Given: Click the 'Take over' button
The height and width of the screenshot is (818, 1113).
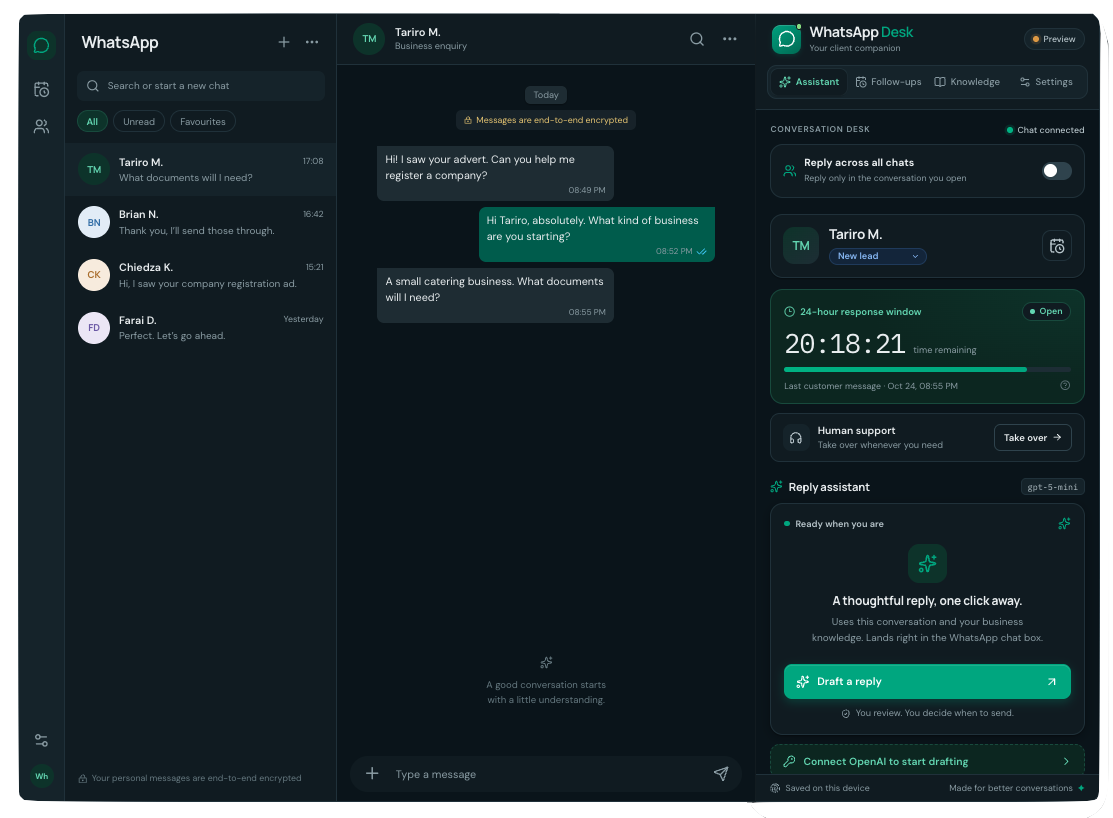Looking at the screenshot, I should [1033, 437].
